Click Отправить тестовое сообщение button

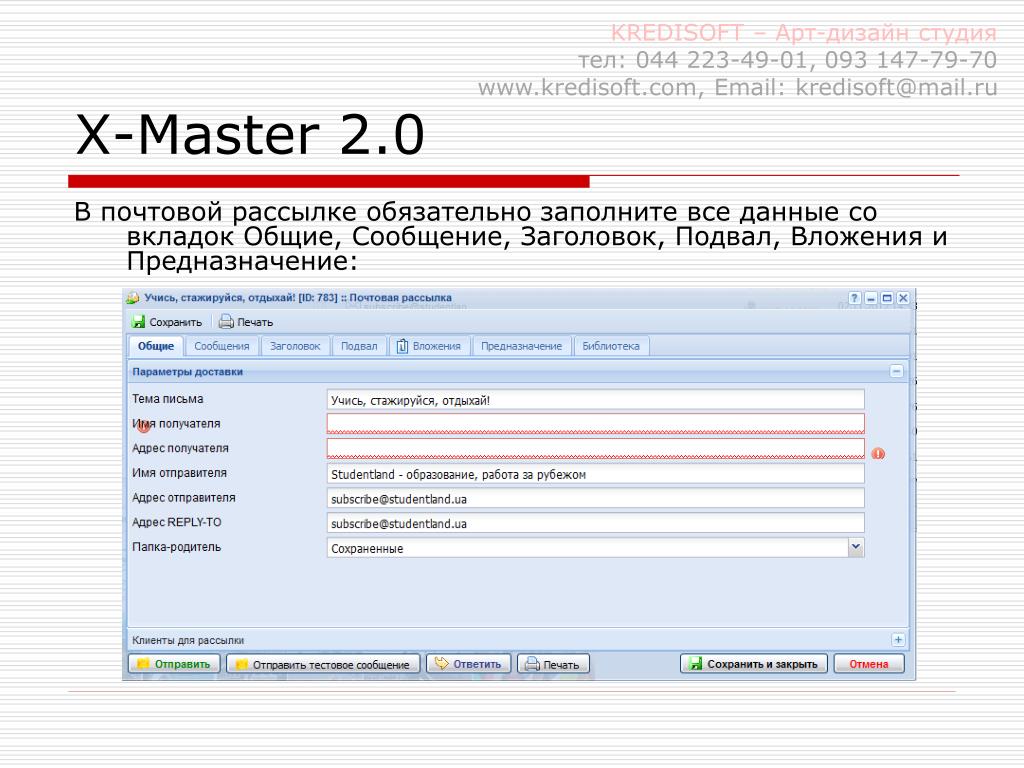click(x=323, y=664)
